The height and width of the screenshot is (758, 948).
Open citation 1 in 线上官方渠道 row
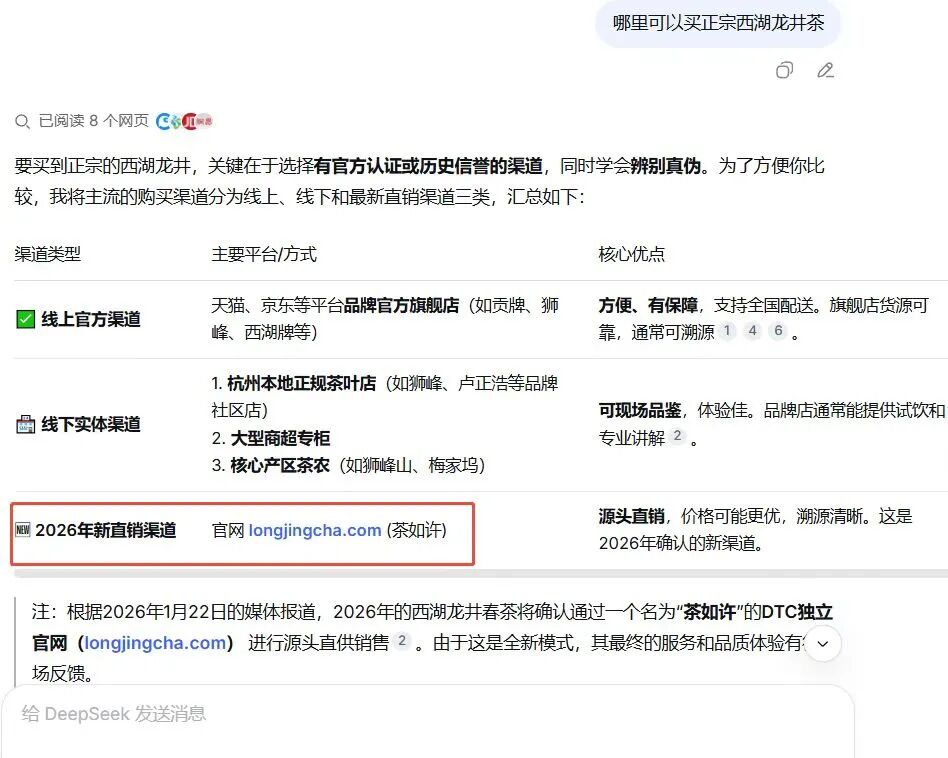pos(727,331)
